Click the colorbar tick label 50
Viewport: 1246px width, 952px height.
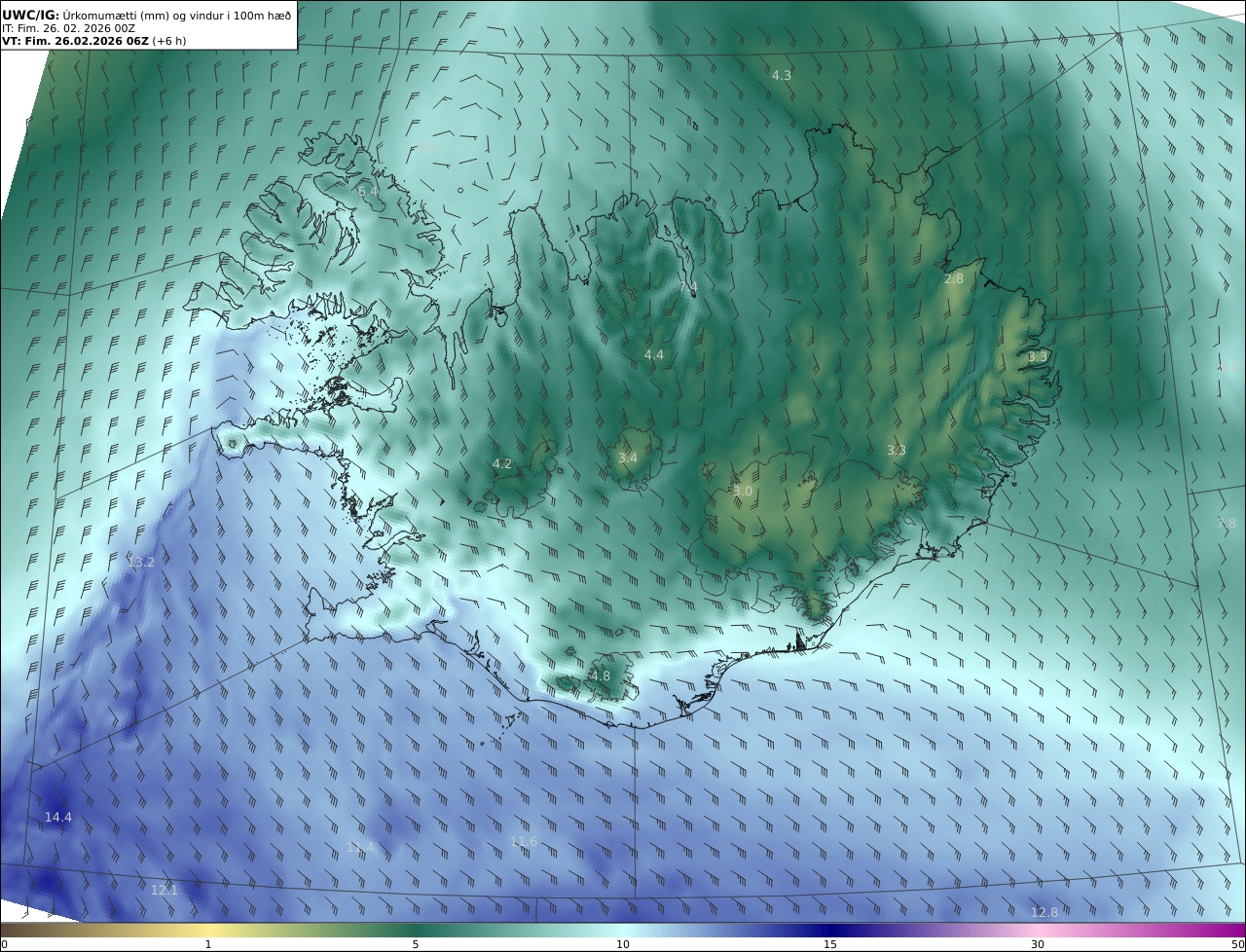1237,944
